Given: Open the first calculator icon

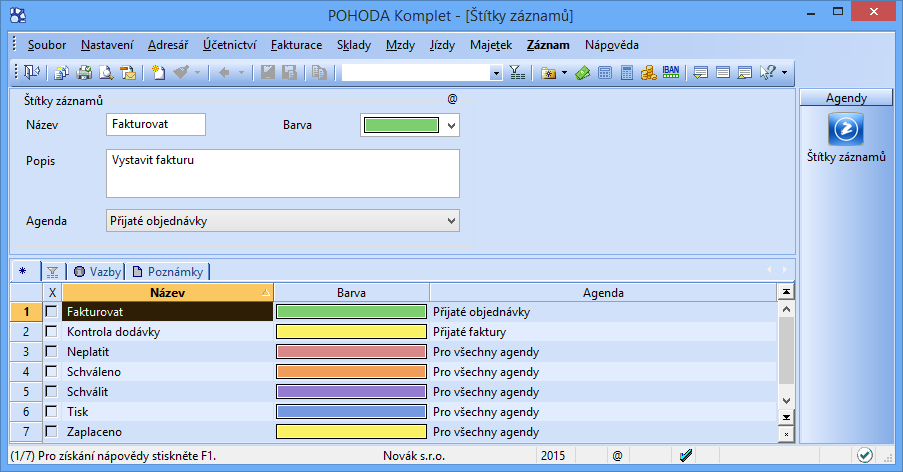Looking at the screenshot, I should (x=605, y=73).
